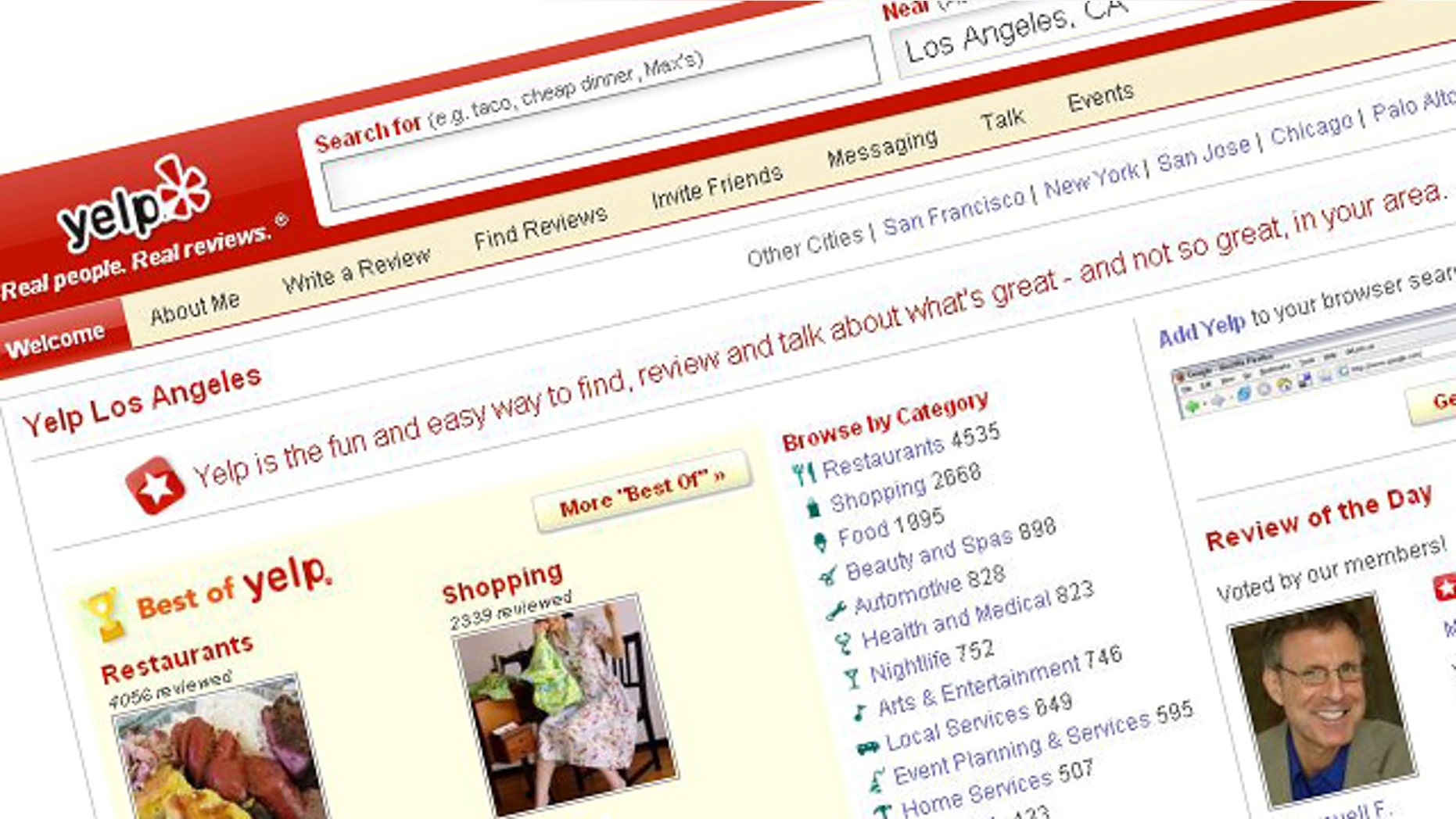Click the Restaurants fork and knife icon
The height and width of the screenshot is (819, 1456).
(803, 473)
